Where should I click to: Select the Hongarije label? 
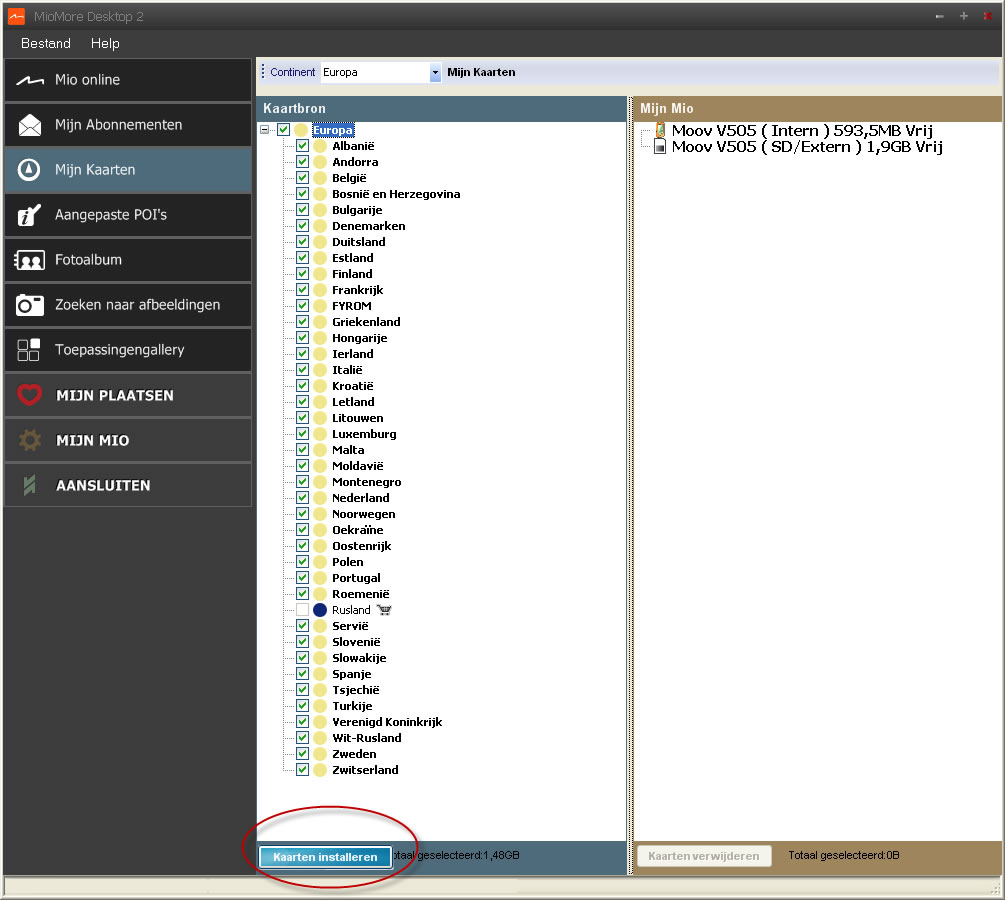pyautogui.click(x=360, y=338)
